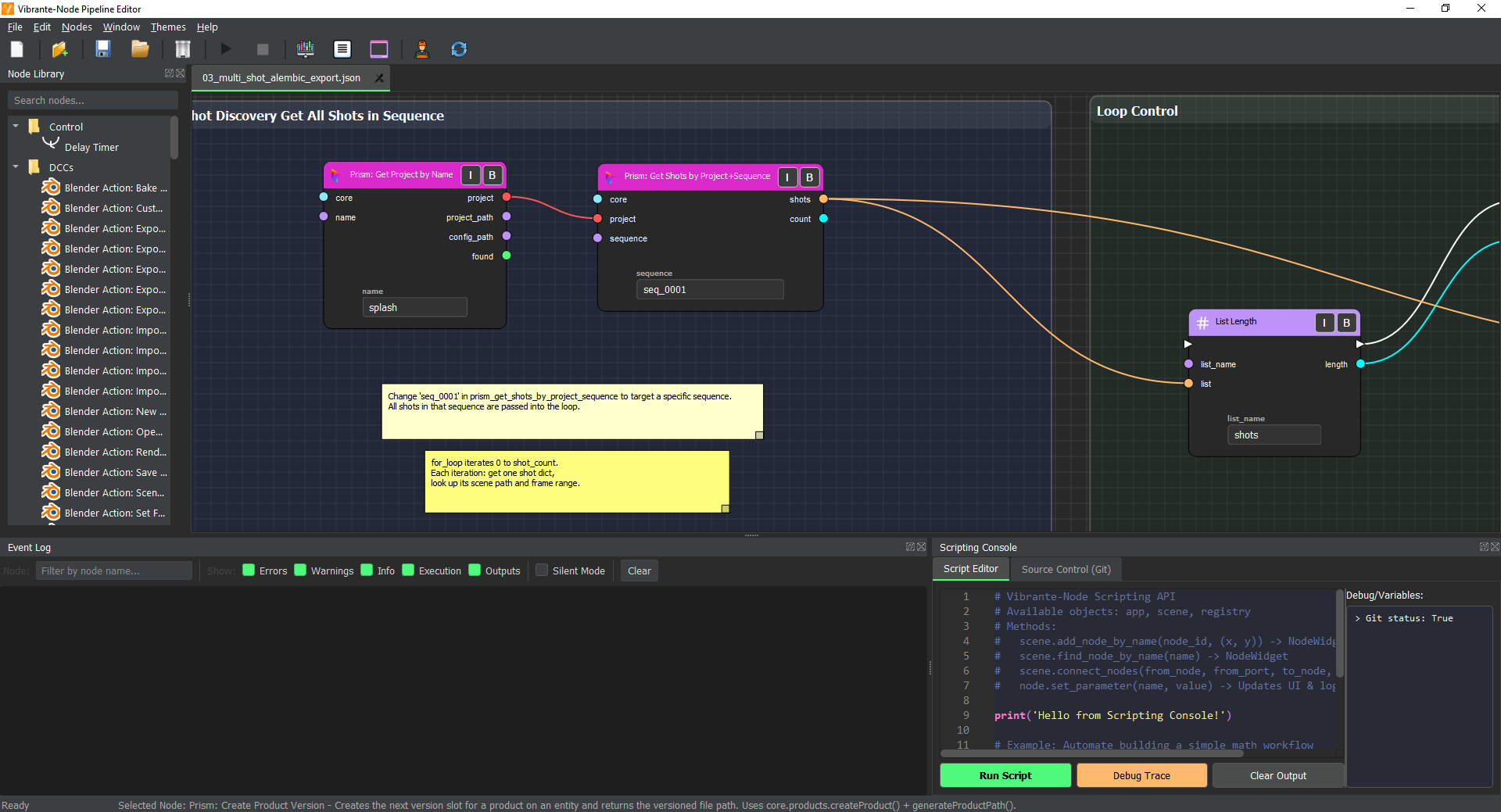Image resolution: width=1501 pixels, height=812 pixels.
Task: Open the Nodes menu
Action: pyautogui.click(x=77, y=27)
